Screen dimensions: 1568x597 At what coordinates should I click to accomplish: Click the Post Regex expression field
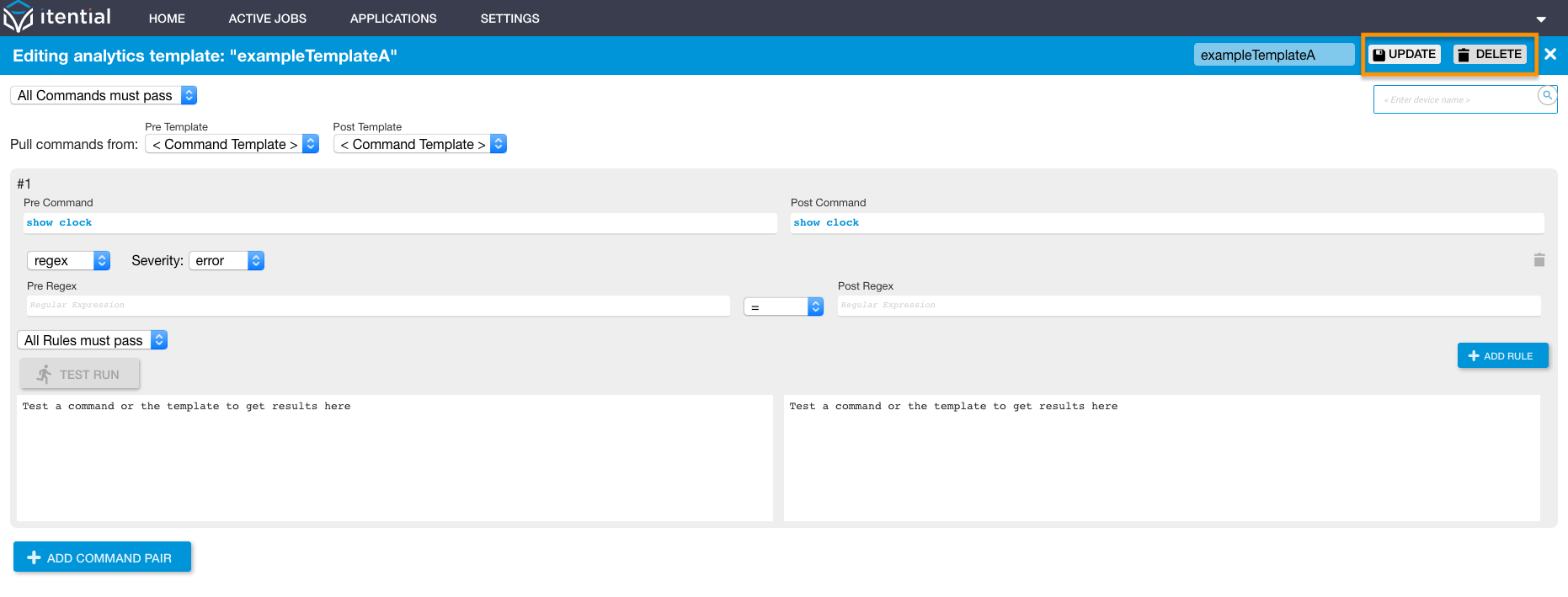[1189, 306]
